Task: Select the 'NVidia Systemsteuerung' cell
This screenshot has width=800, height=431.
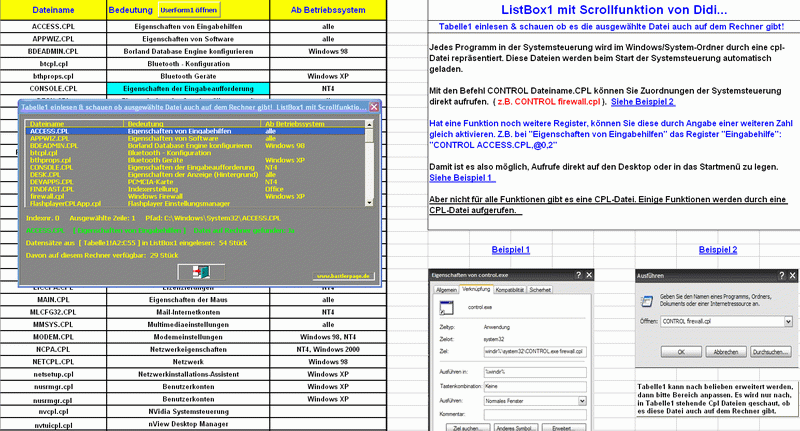Action: [x=188, y=412]
